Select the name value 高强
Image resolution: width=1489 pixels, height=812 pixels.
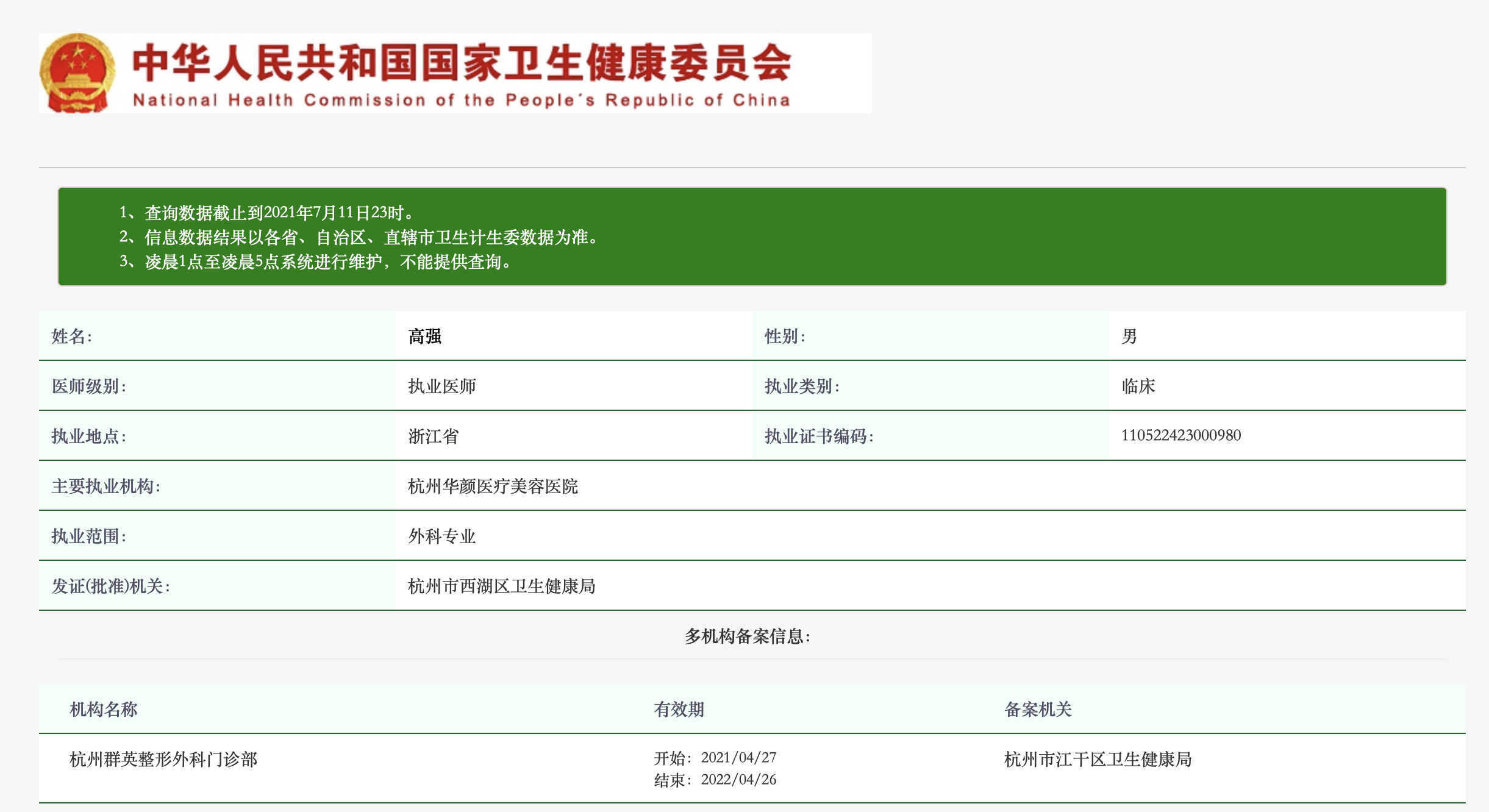425,337
